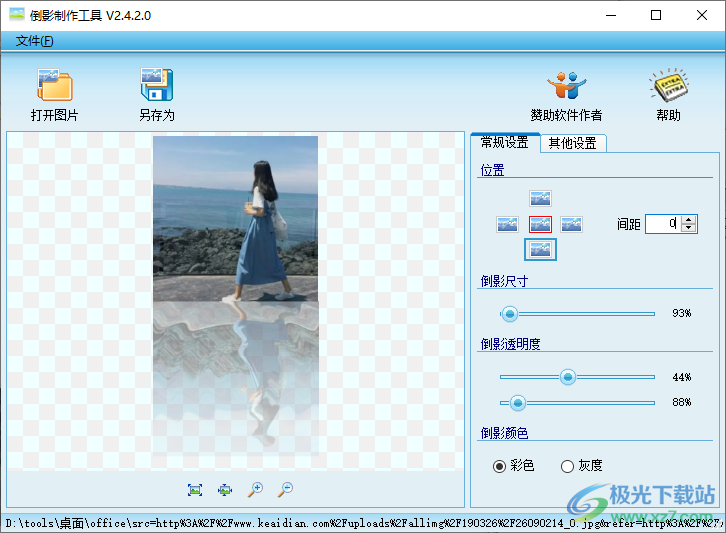Click fit-to-window preview icon
Image resolution: width=726 pixels, height=533 pixels.
pyautogui.click(x=195, y=489)
